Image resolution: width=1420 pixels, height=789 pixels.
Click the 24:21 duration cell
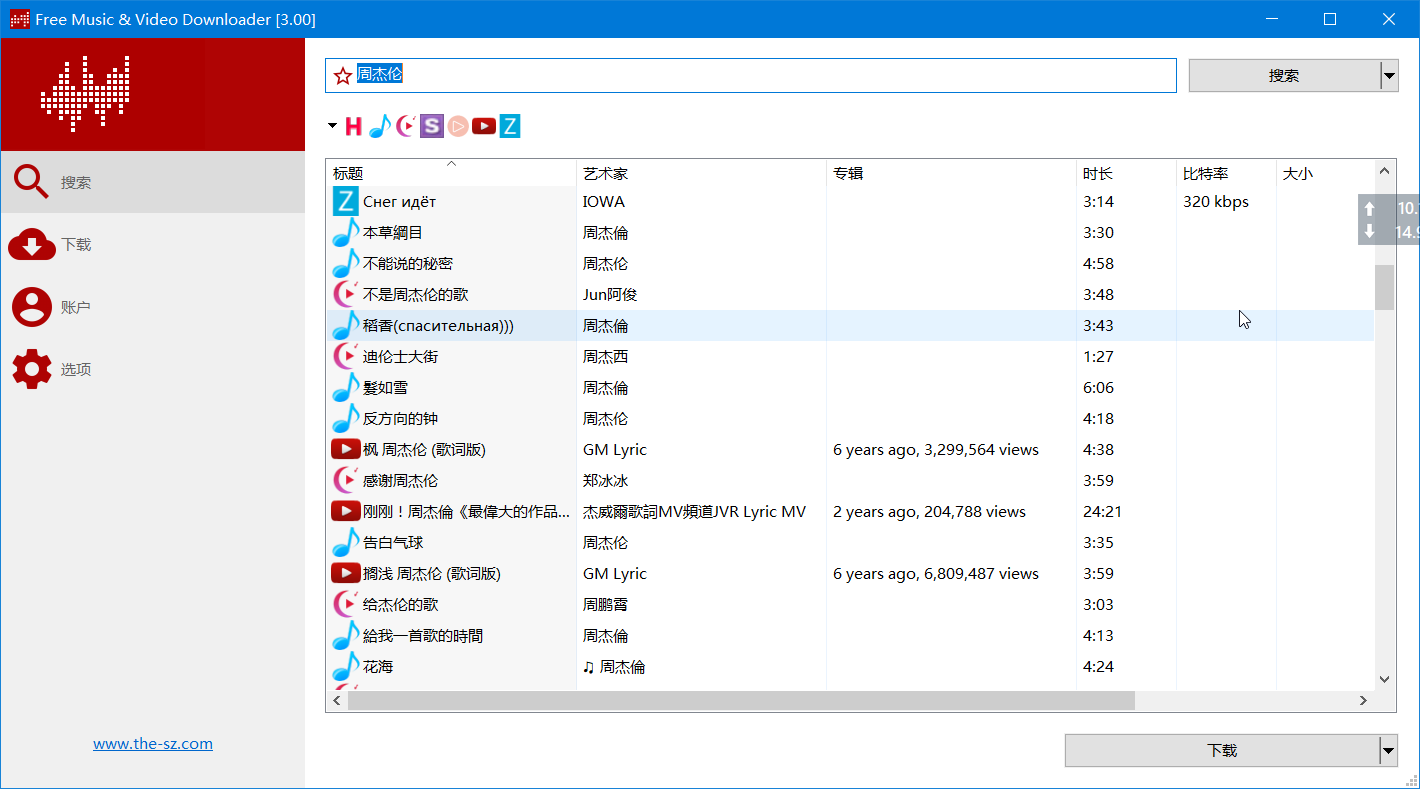[x=1102, y=511]
